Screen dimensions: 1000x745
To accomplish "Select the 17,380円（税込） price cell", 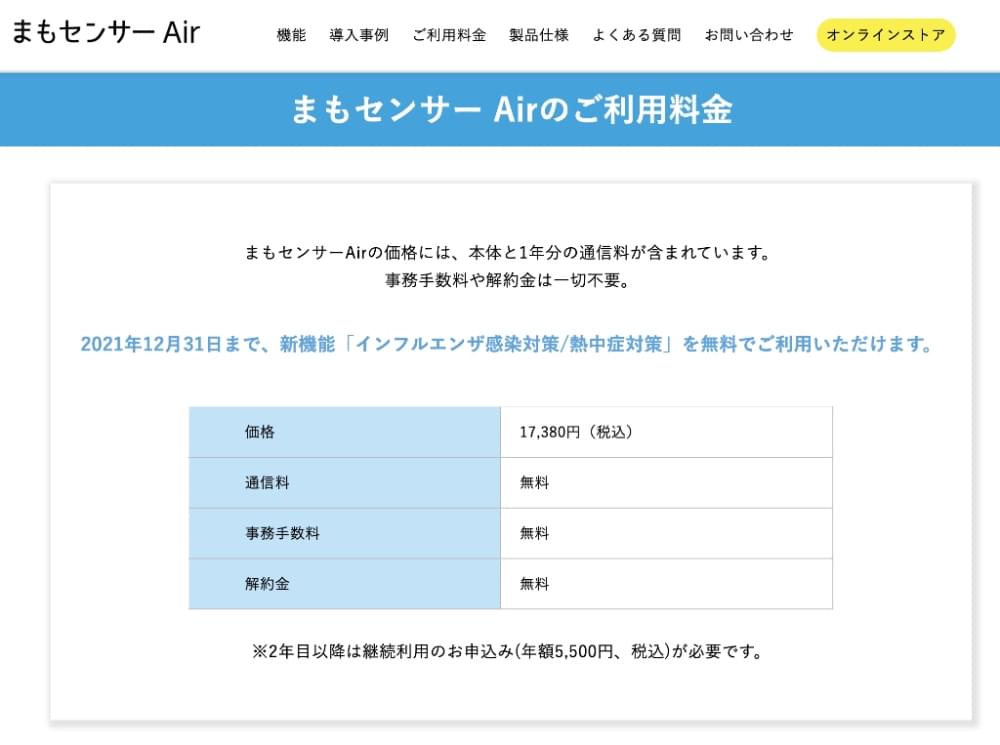I will point(576,432).
